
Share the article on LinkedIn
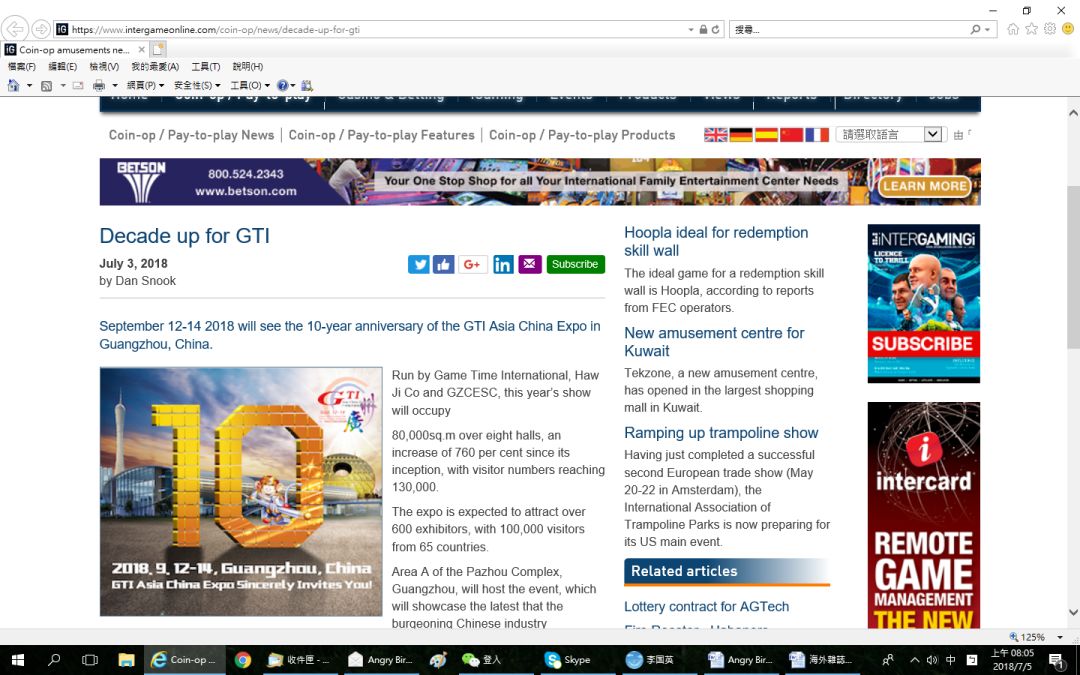[503, 264]
